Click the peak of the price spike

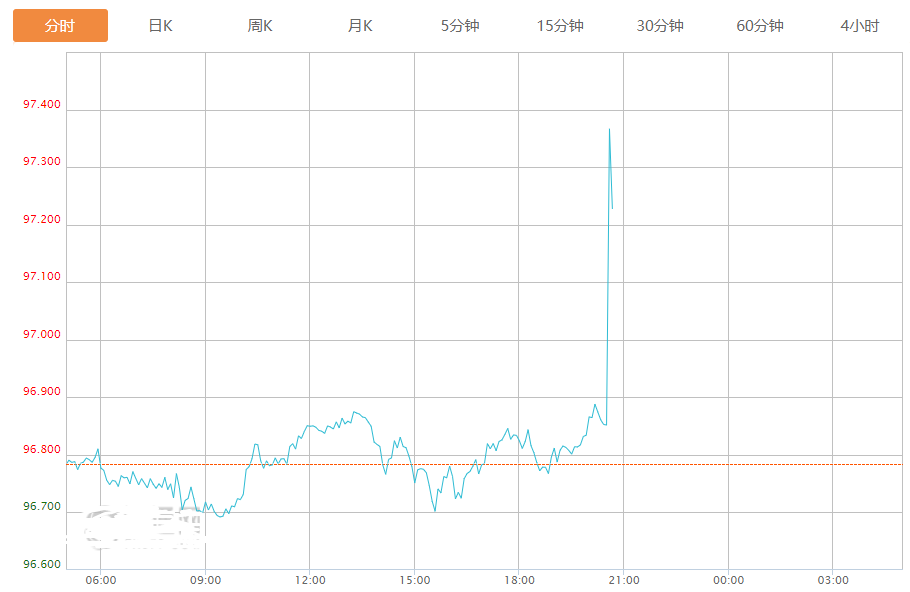coord(609,129)
